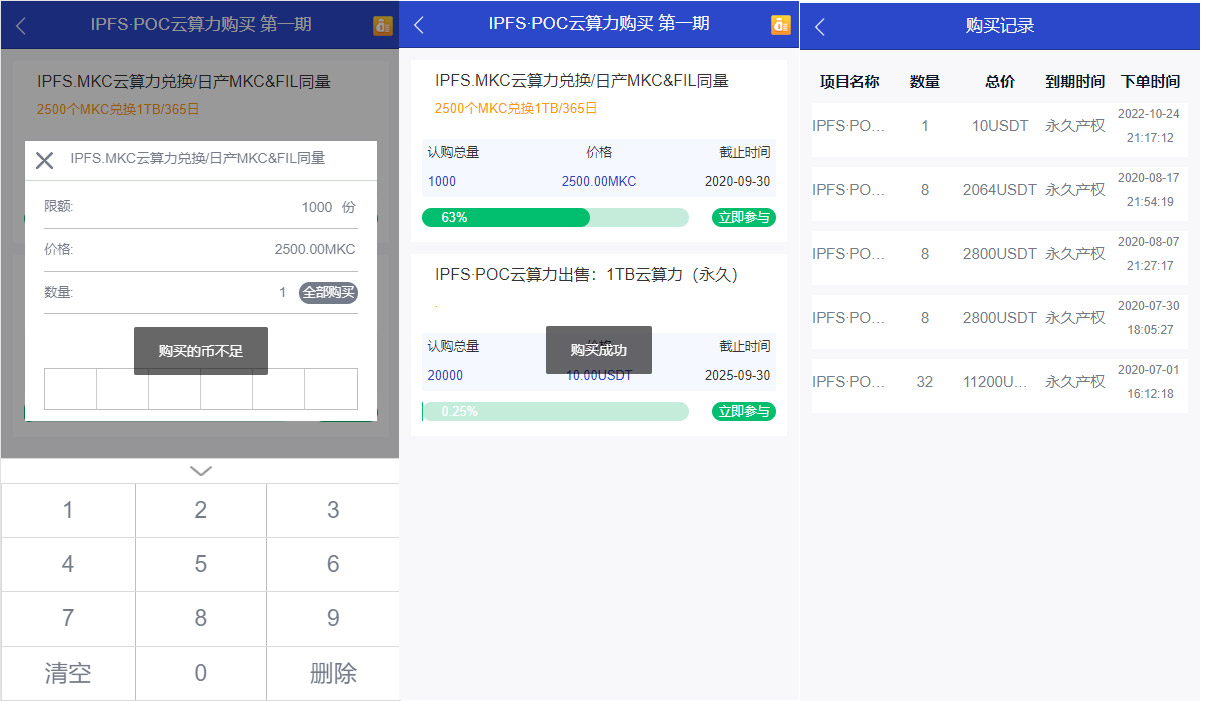Click quantity 32 in the records table
Screen dimensions: 1207x701
(x=925, y=382)
